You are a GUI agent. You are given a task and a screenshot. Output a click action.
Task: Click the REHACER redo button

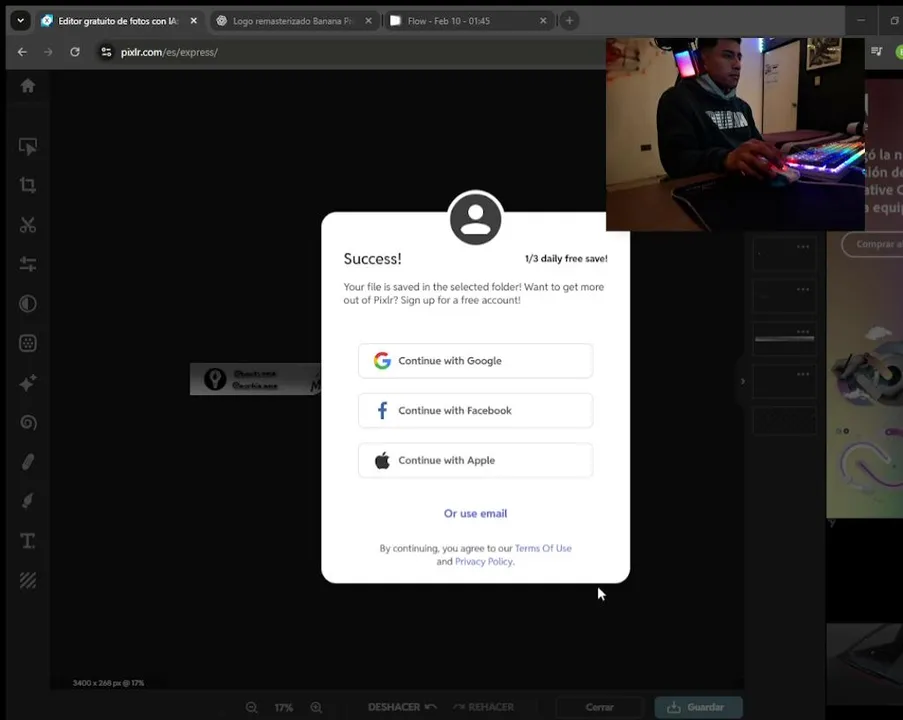(484, 707)
